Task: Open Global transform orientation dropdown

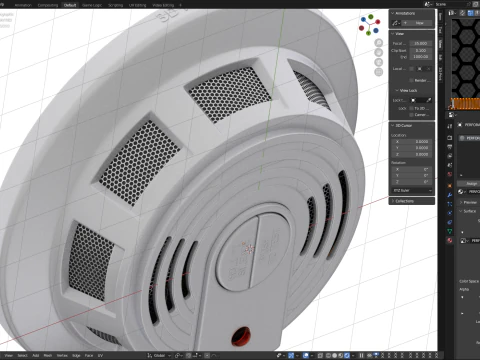Action: [x=159, y=355]
